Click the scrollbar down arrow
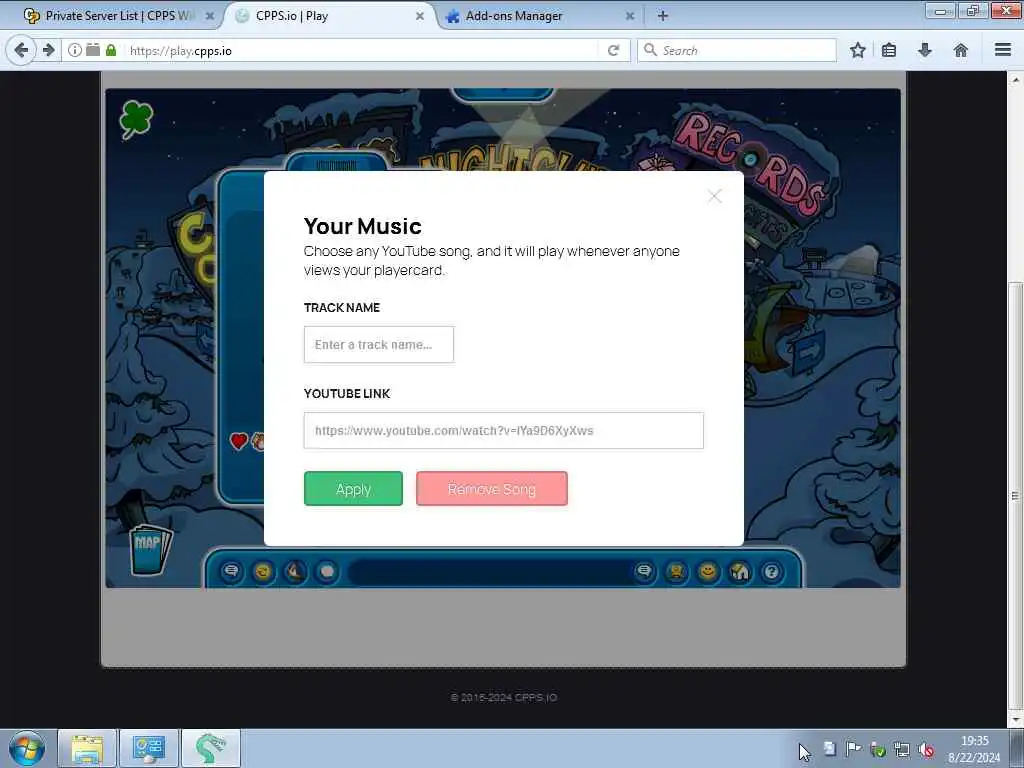1024x768 pixels. coord(1016,719)
